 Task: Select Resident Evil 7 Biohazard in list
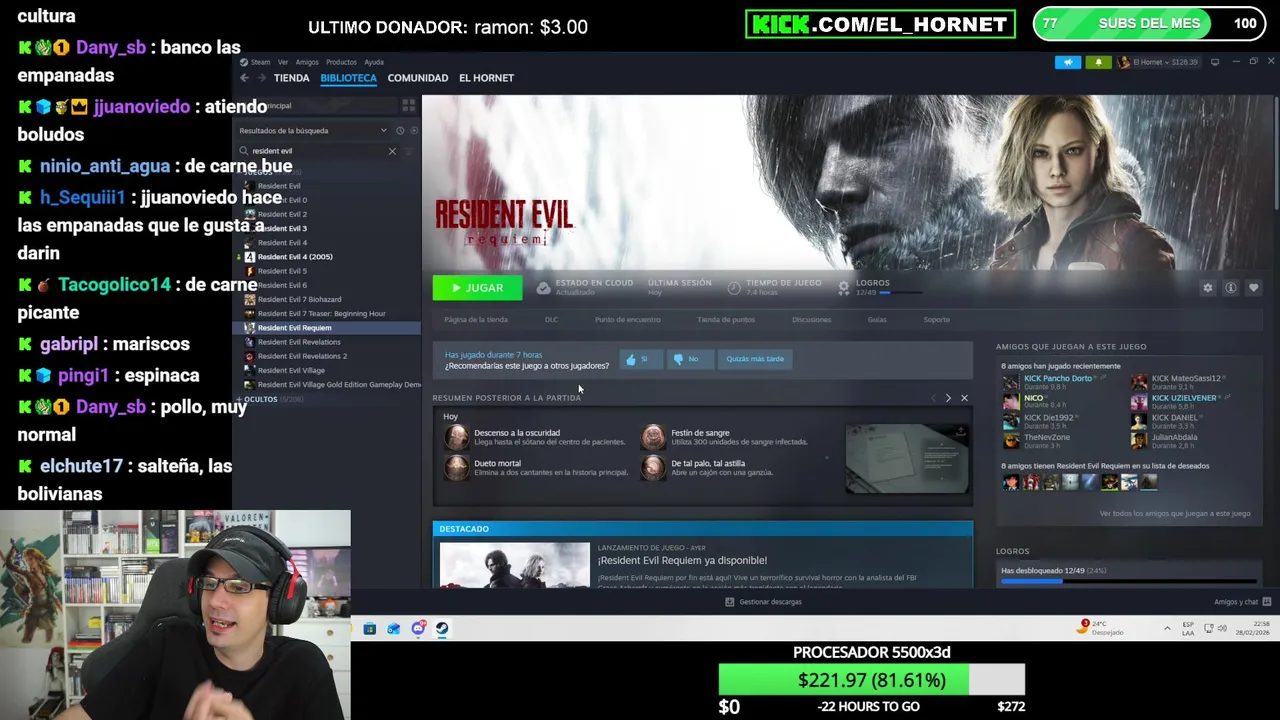point(299,299)
